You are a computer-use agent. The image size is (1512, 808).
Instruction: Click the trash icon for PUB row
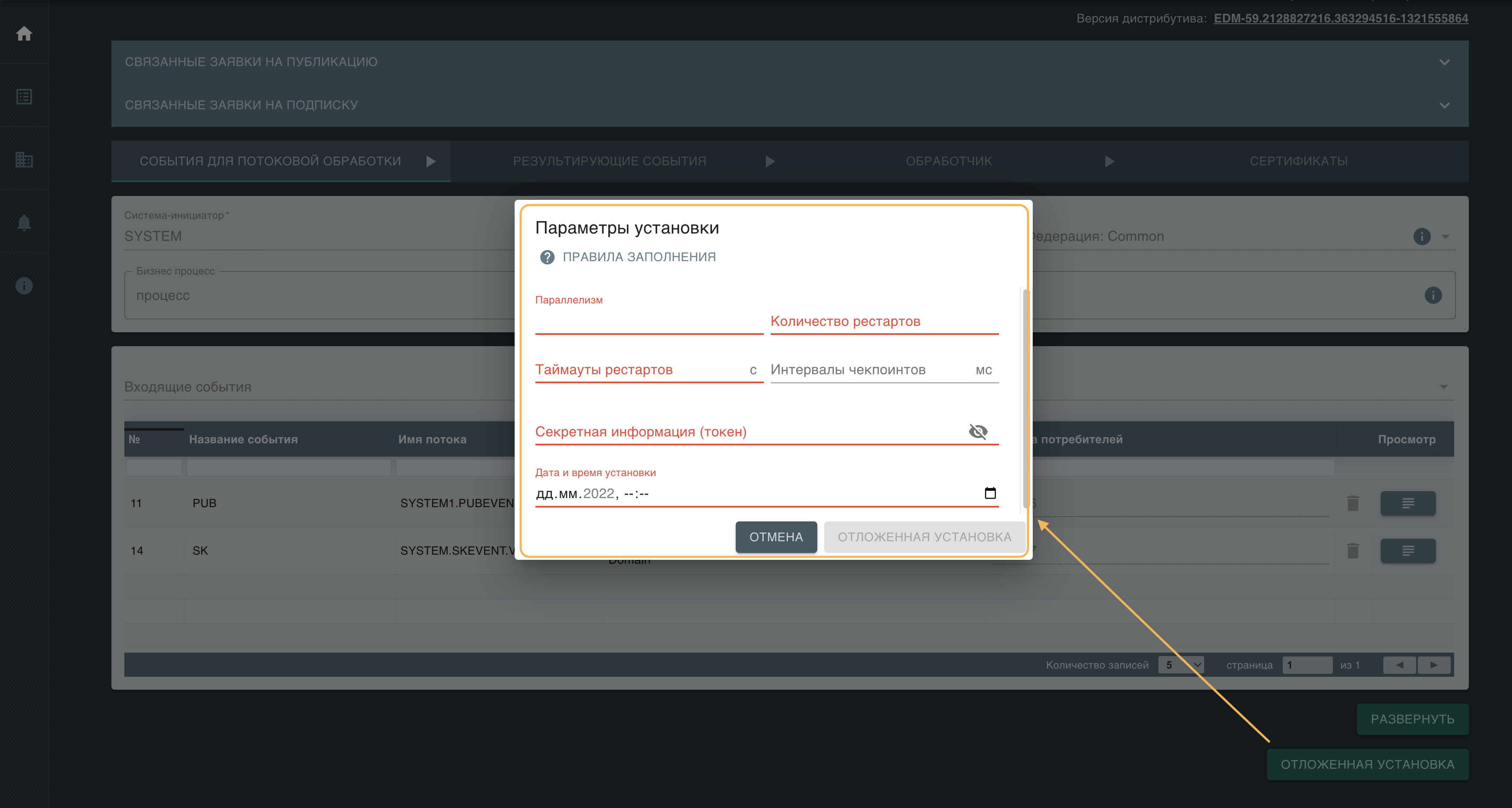tap(1353, 503)
